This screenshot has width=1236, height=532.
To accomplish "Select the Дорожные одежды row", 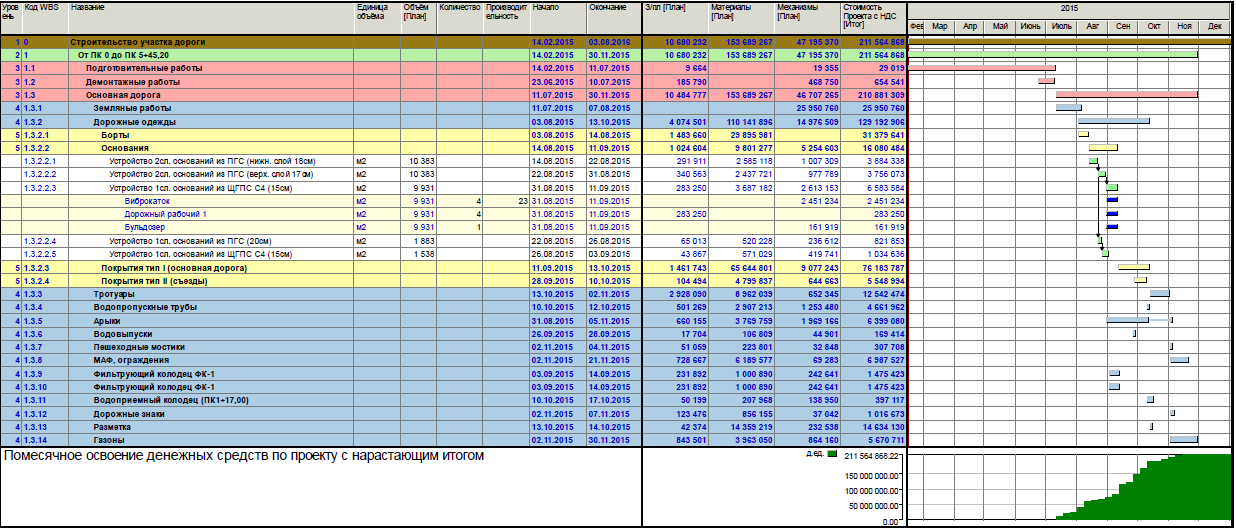I will click(454, 121).
